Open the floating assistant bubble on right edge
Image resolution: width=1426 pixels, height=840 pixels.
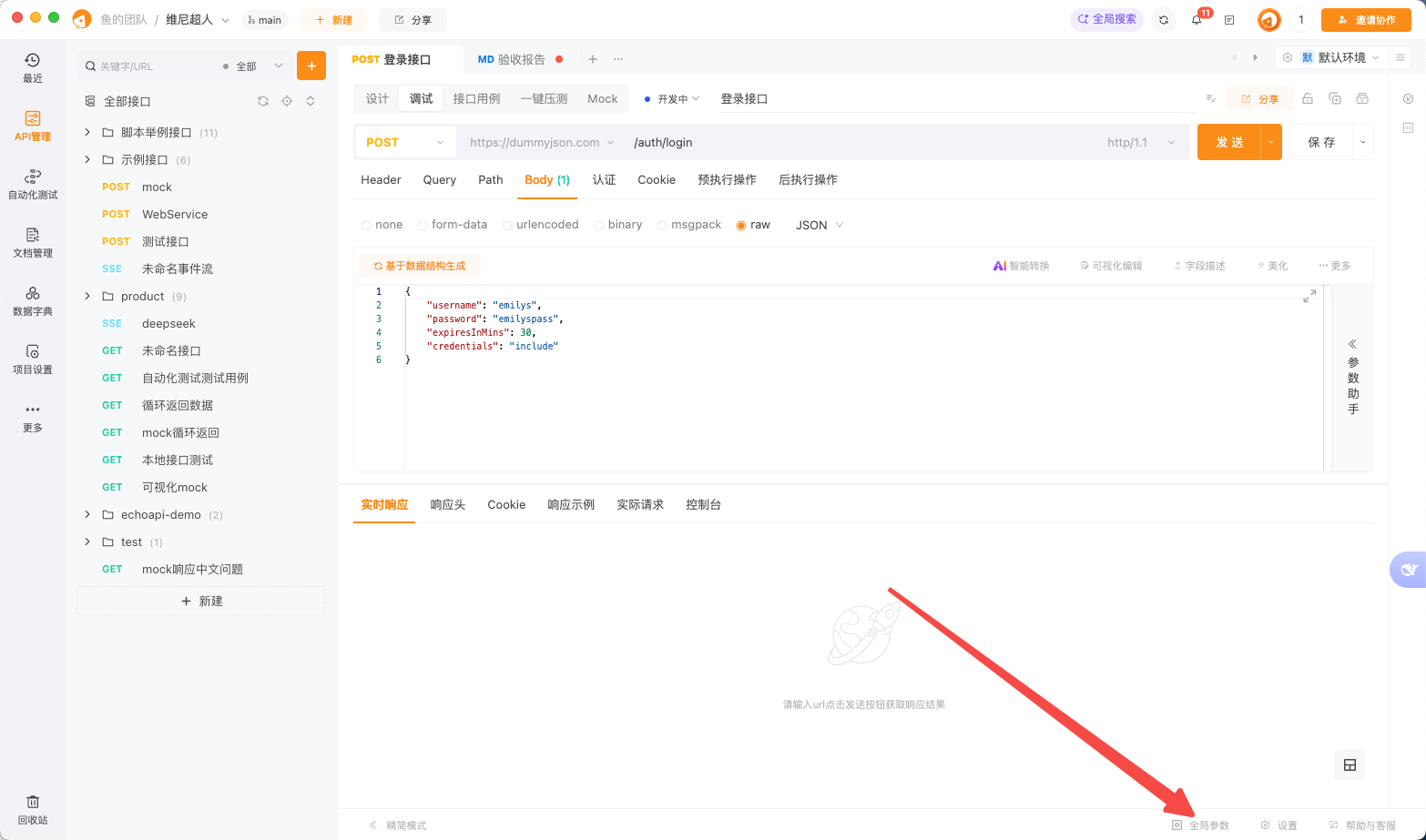click(x=1408, y=570)
